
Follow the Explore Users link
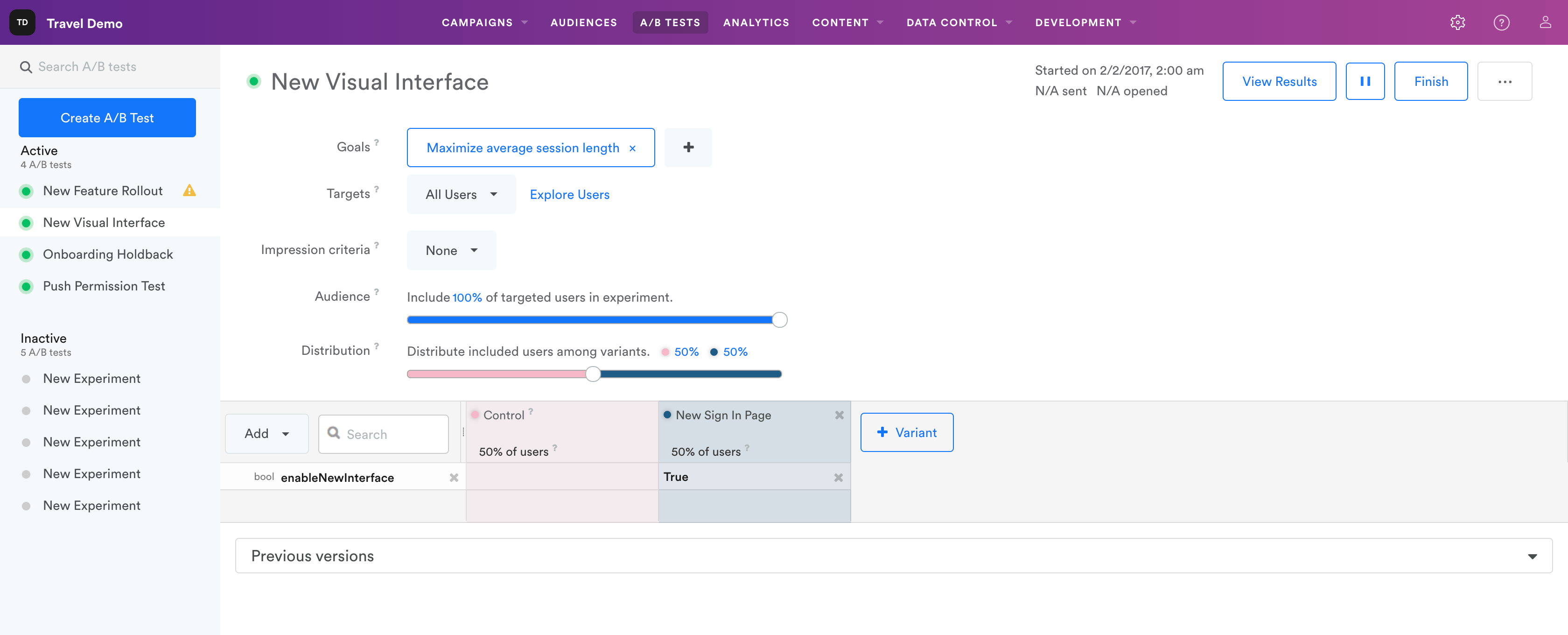(x=569, y=195)
